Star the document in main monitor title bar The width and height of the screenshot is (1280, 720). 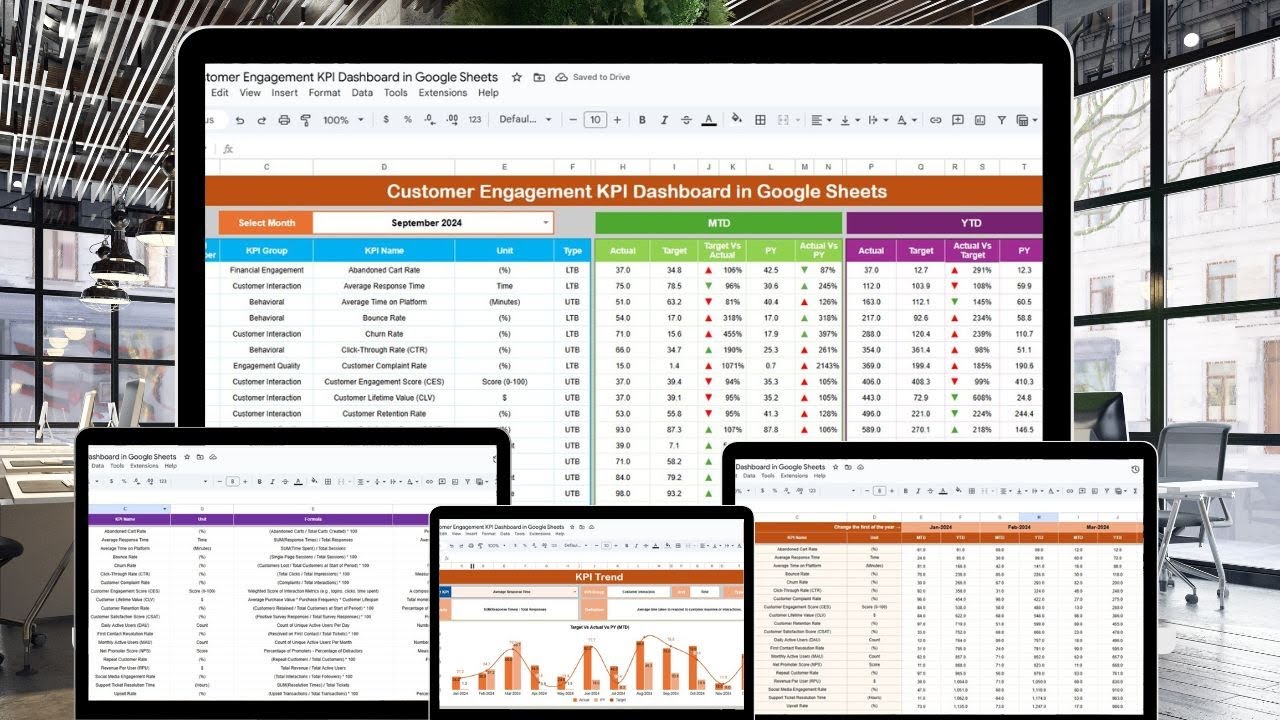coord(517,77)
